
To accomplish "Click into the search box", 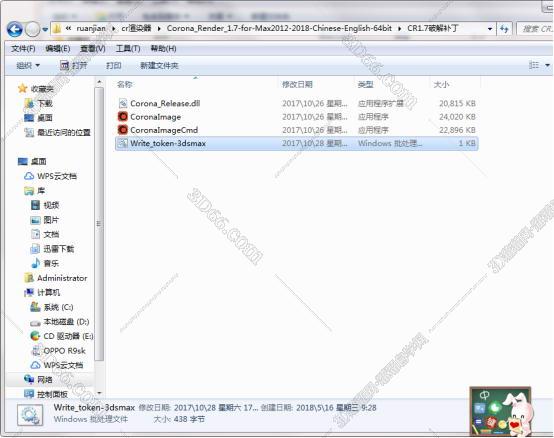I will 535,29.
